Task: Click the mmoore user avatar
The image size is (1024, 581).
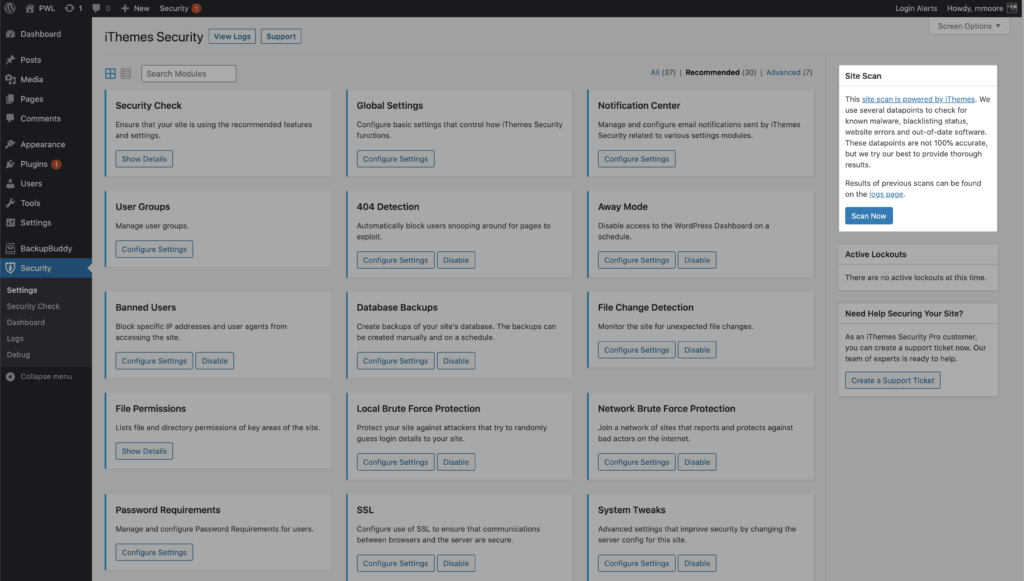Action: click(x=1012, y=8)
